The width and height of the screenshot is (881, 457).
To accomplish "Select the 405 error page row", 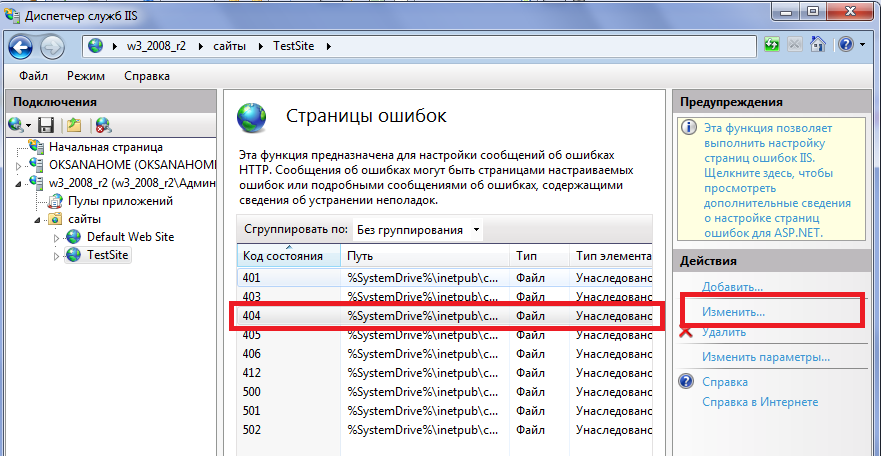I will coord(444,334).
